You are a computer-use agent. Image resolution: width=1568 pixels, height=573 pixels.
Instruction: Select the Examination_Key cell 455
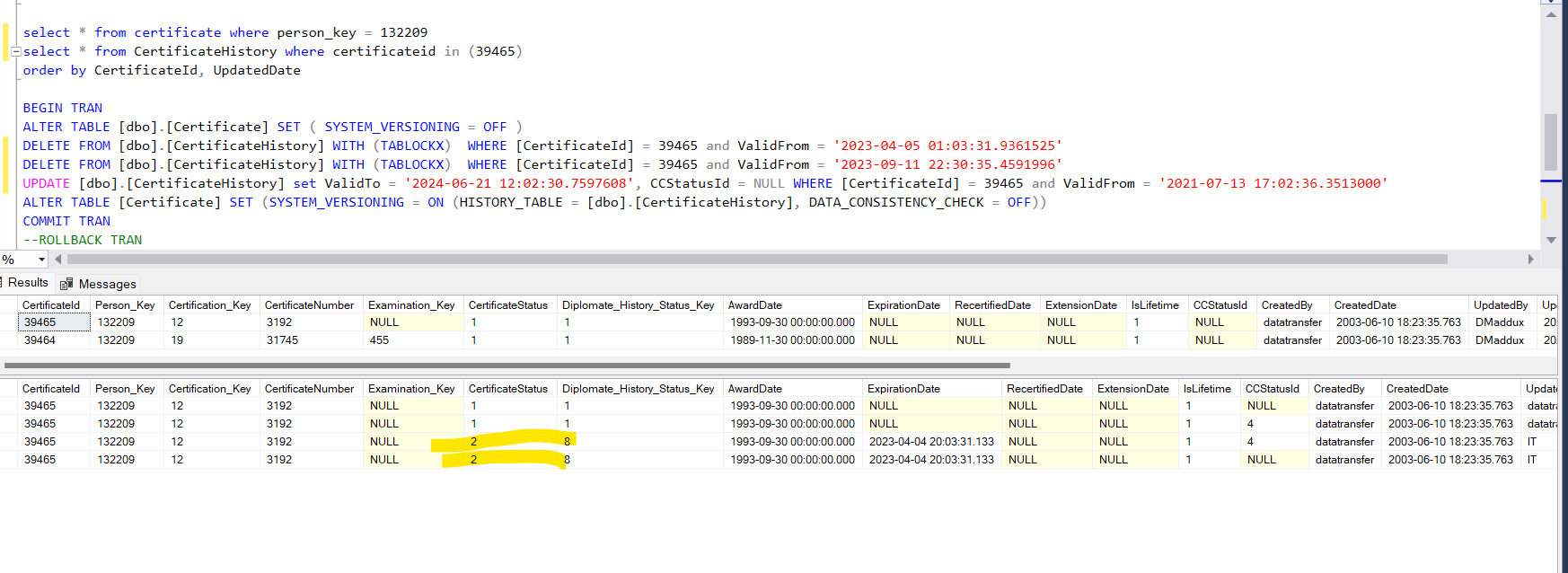(x=414, y=340)
